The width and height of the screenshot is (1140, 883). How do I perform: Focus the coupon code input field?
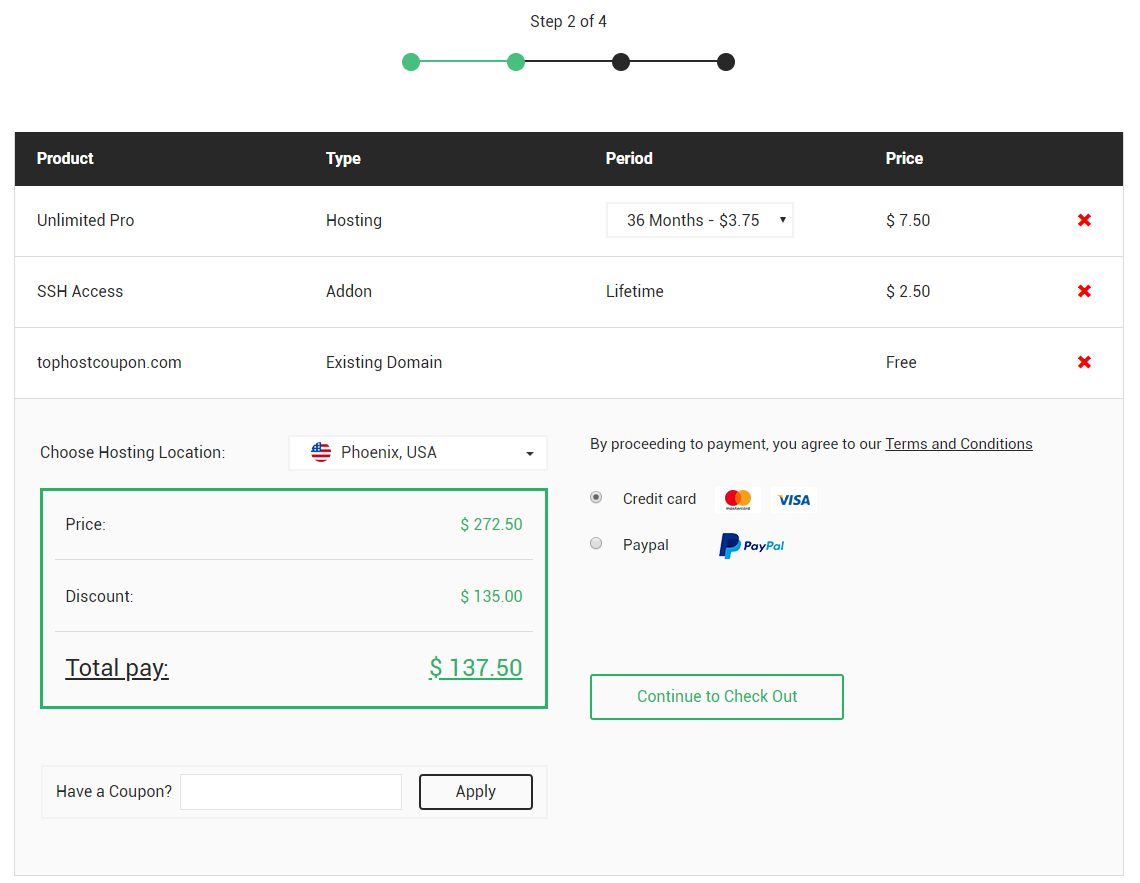pyautogui.click(x=291, y=791)
